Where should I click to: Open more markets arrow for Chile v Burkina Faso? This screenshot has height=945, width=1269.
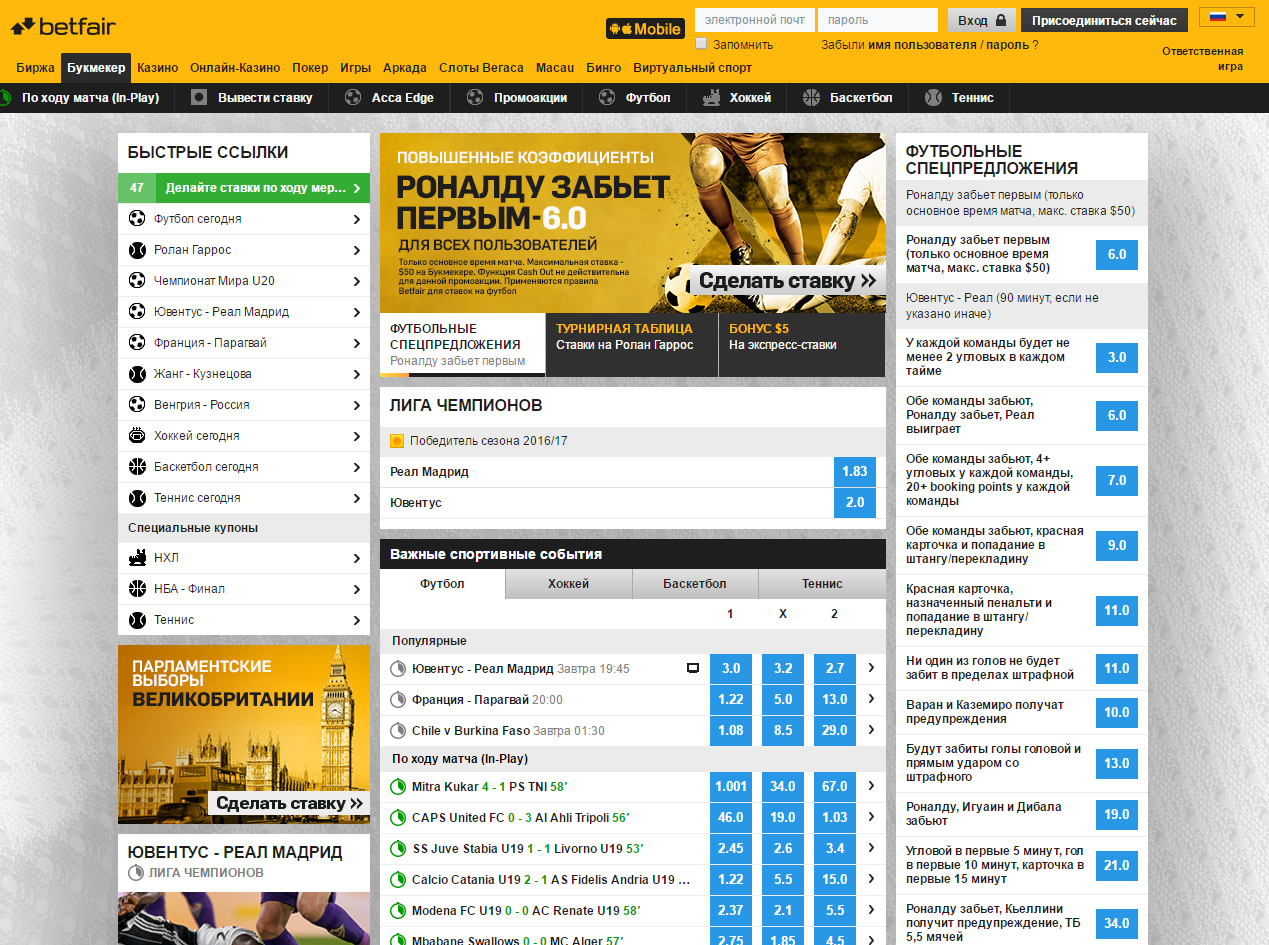[x=871, y=731]
